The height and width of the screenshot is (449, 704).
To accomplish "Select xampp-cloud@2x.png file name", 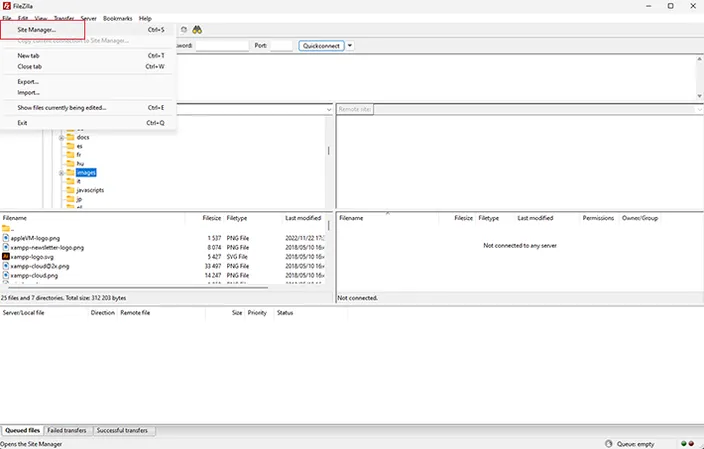I will click(x=40, y=266).
